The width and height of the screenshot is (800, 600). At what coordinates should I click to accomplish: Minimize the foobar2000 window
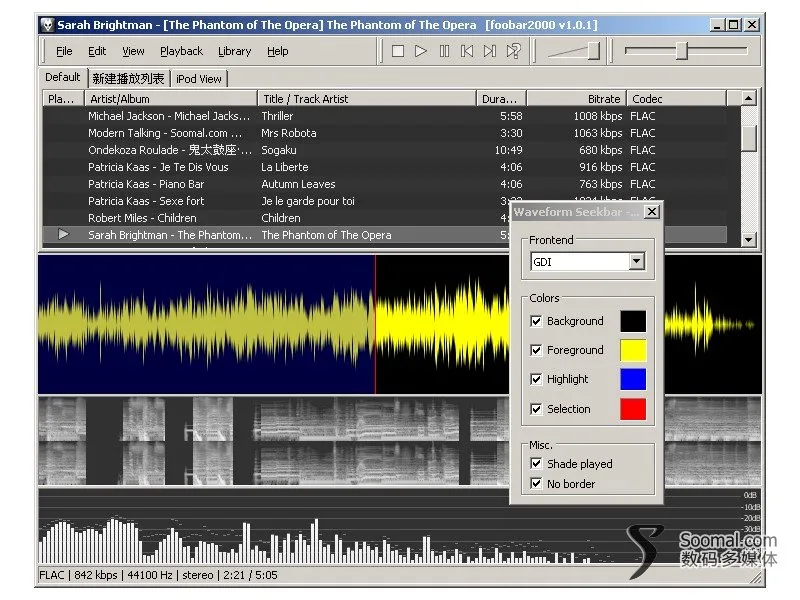717,24
